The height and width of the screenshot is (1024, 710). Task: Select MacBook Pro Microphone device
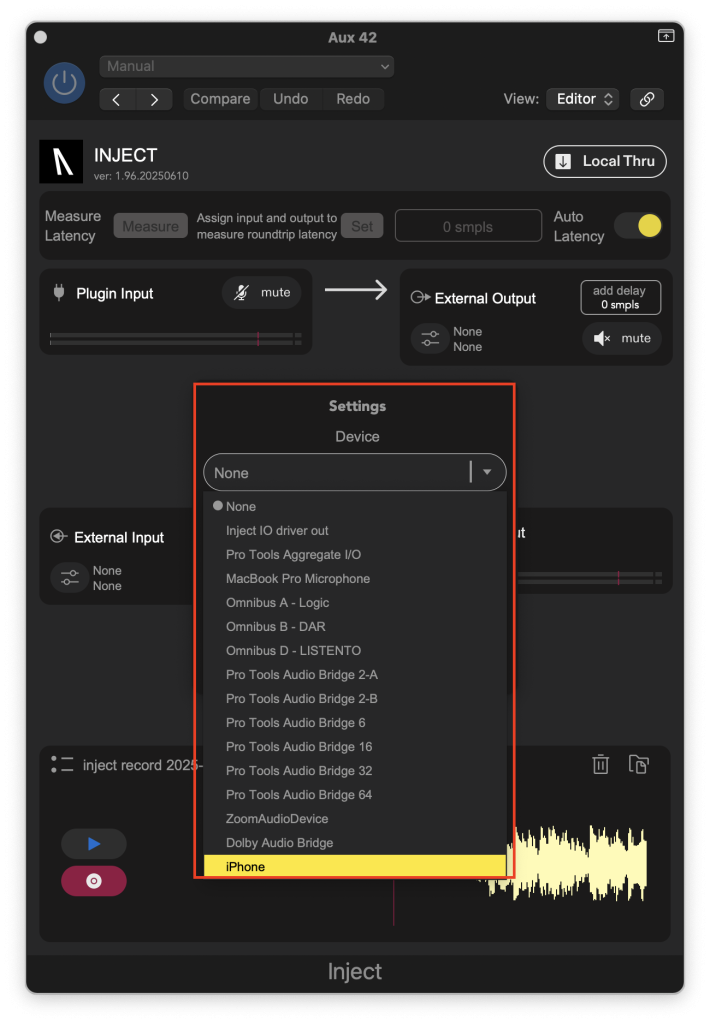pos(355,579)
